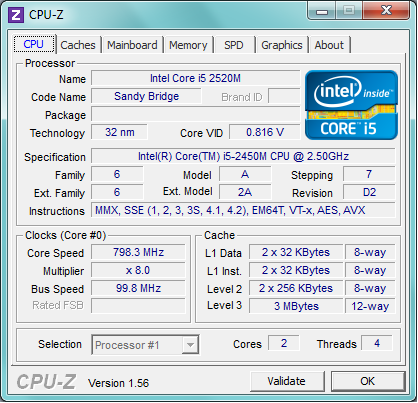Screen dimensions: 418x403
Task: Click the Instructions field listing MMX, SSE
Action: (243, 210)
